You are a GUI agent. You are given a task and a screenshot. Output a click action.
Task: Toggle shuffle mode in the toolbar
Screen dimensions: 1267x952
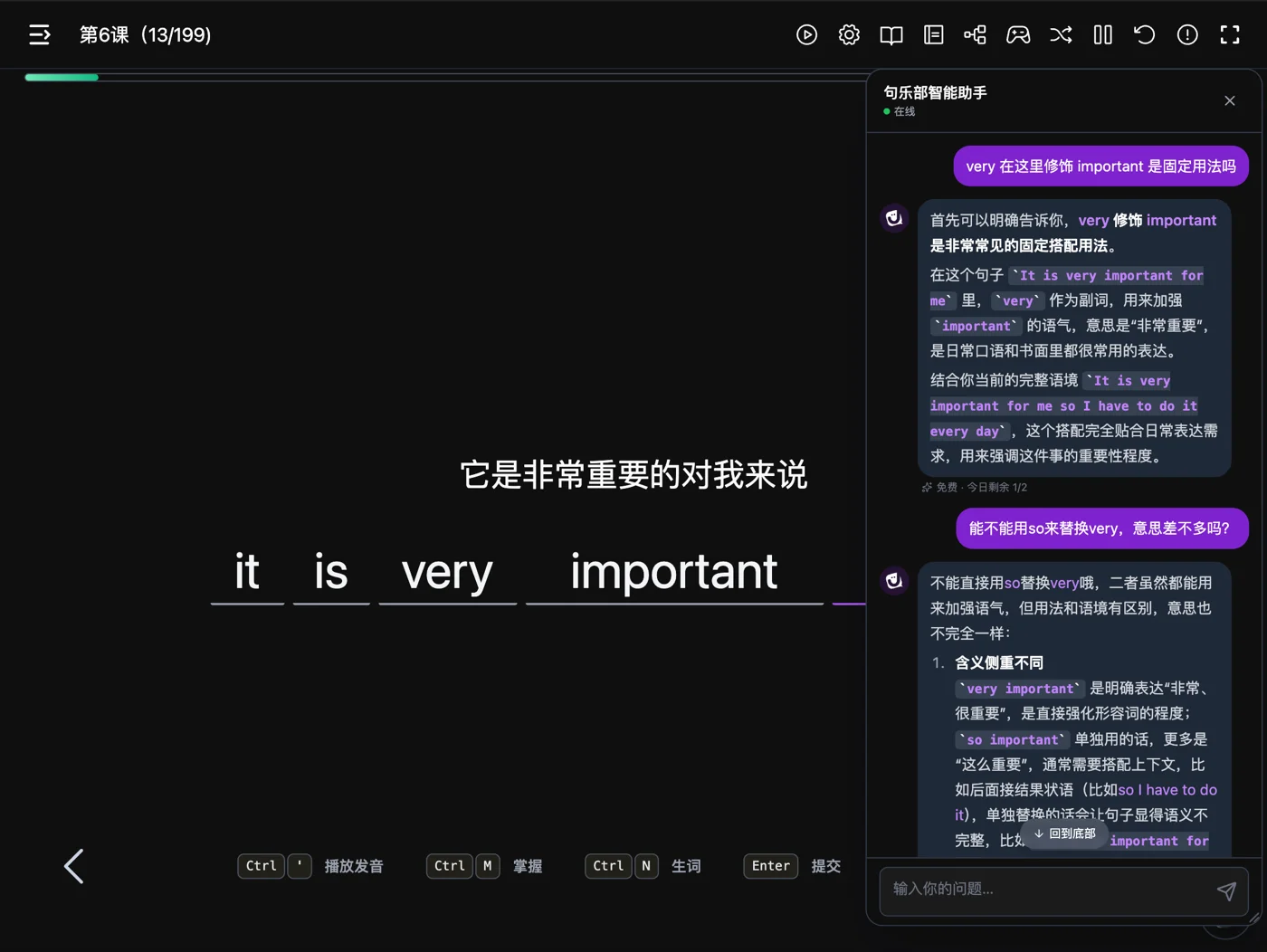[1060, 34]
